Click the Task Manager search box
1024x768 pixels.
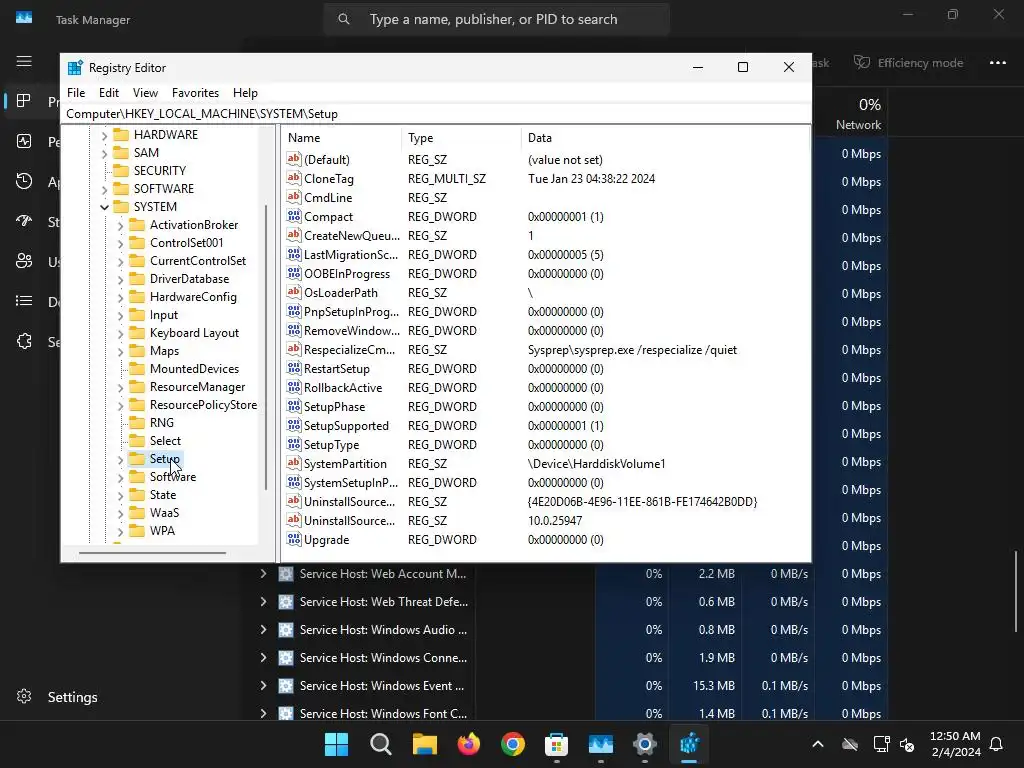(496, 20)
